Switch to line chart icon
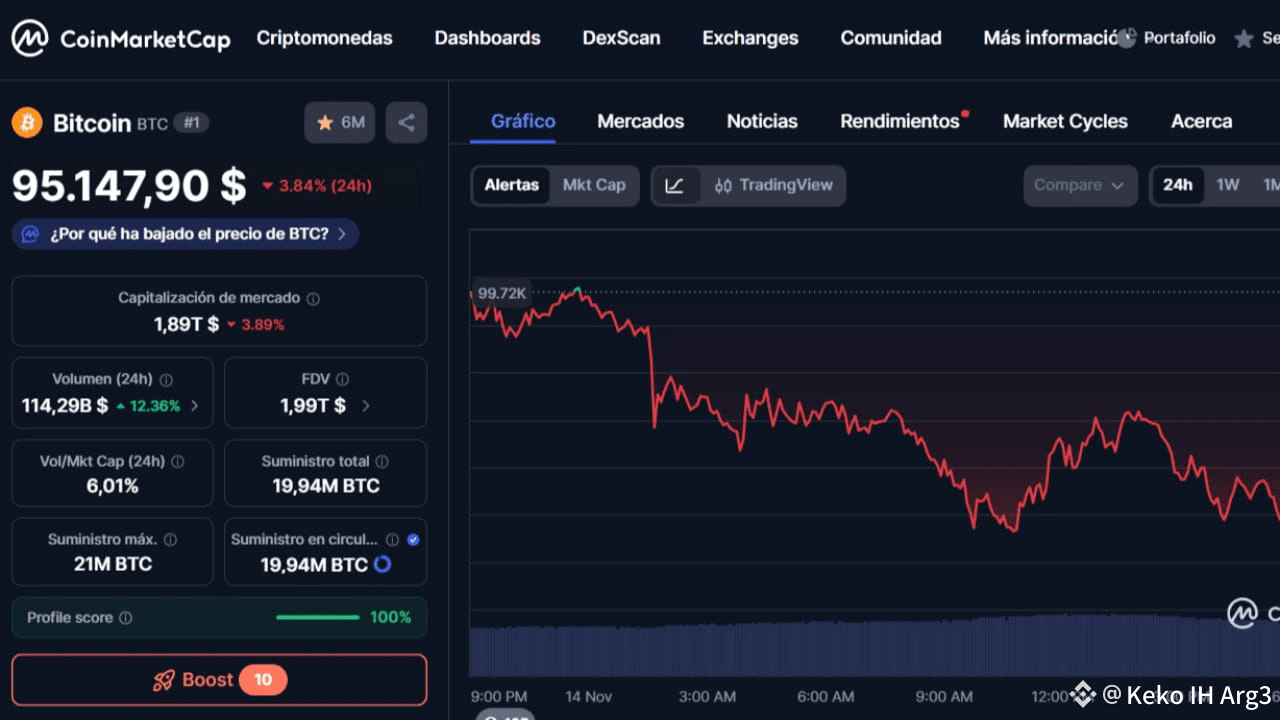 point(675,185)
